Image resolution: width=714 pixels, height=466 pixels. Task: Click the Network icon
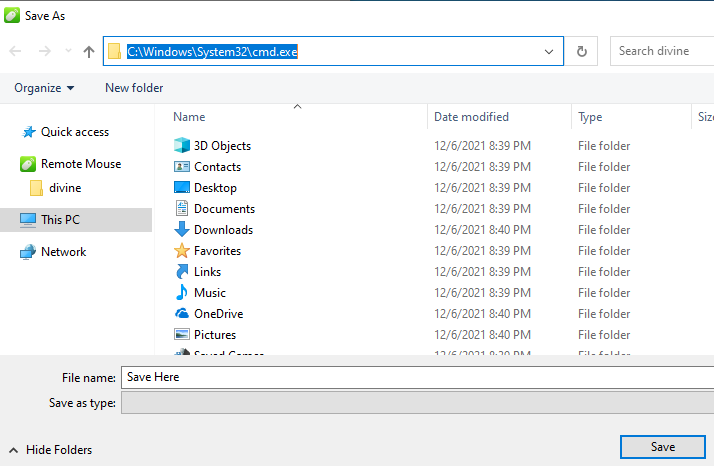[28, 252]
